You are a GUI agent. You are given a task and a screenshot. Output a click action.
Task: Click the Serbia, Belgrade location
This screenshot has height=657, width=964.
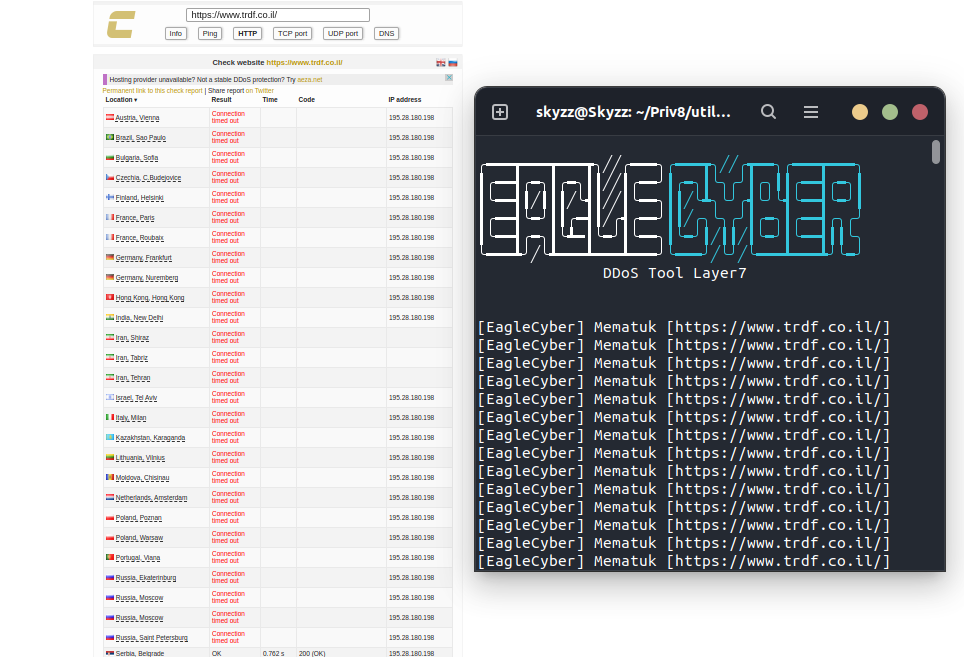click(x=140, y=653)
